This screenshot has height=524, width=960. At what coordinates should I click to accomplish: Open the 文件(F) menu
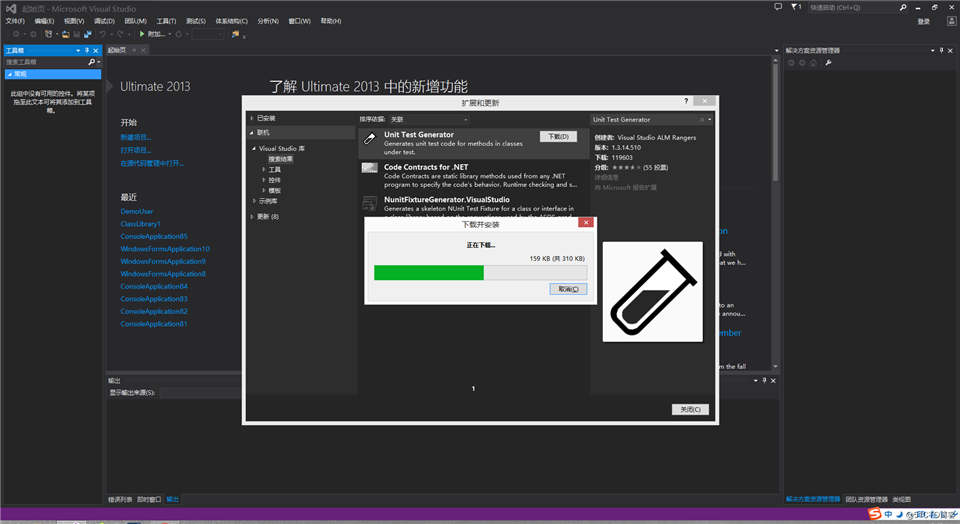(x=15, y=21)
